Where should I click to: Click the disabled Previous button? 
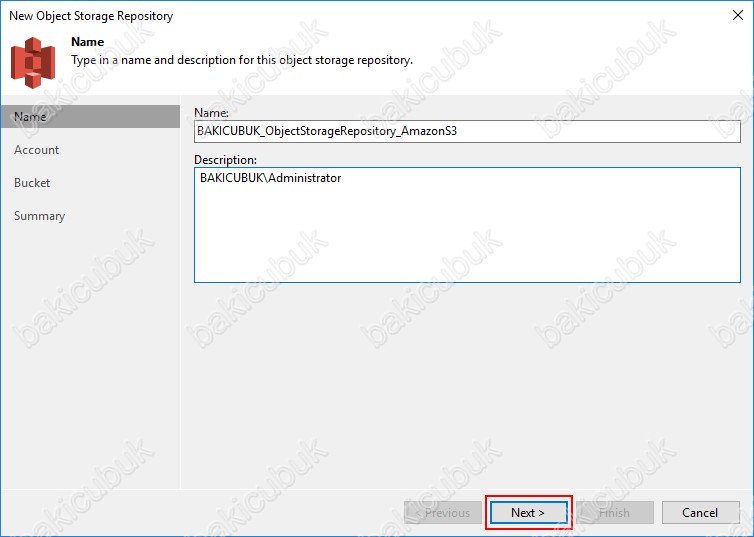[443, 513]
